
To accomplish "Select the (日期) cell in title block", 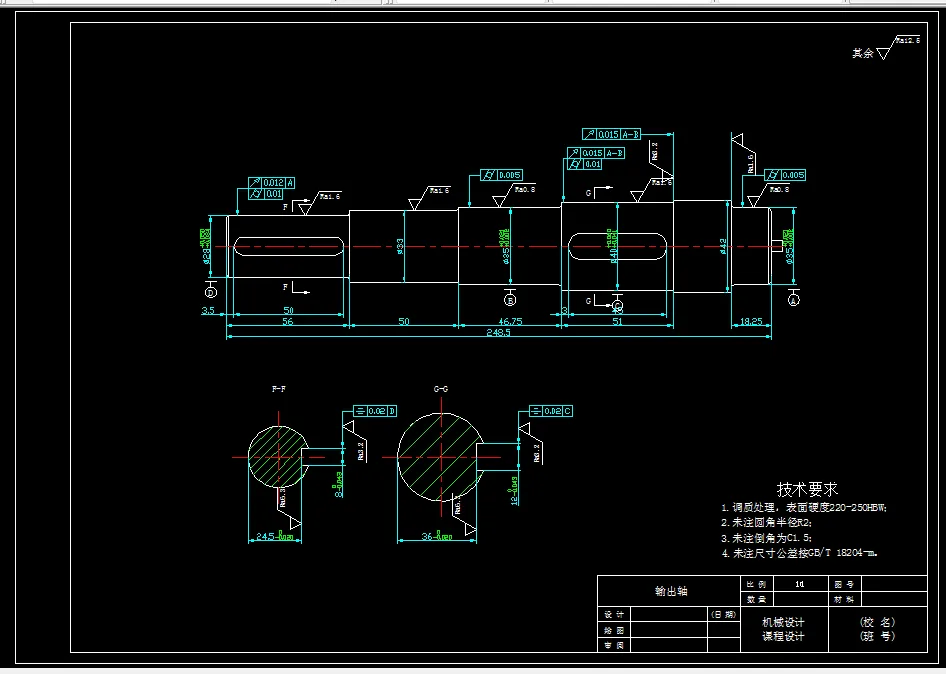I will tap(723, 614).
